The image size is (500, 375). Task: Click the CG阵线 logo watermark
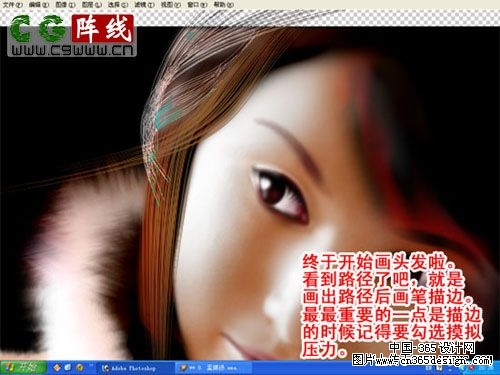72,35
